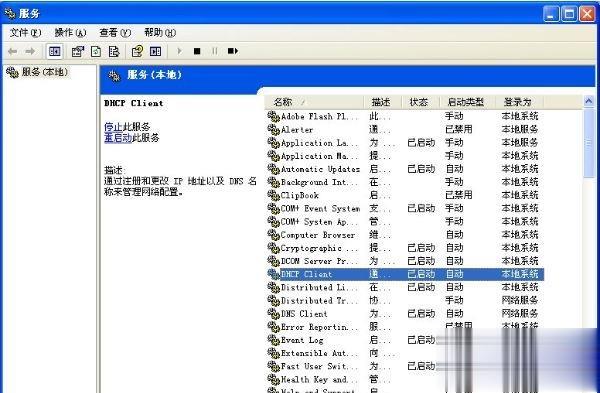Select the Cryptographic ... service name
600x393 pixels.
(x=319, y=248)
